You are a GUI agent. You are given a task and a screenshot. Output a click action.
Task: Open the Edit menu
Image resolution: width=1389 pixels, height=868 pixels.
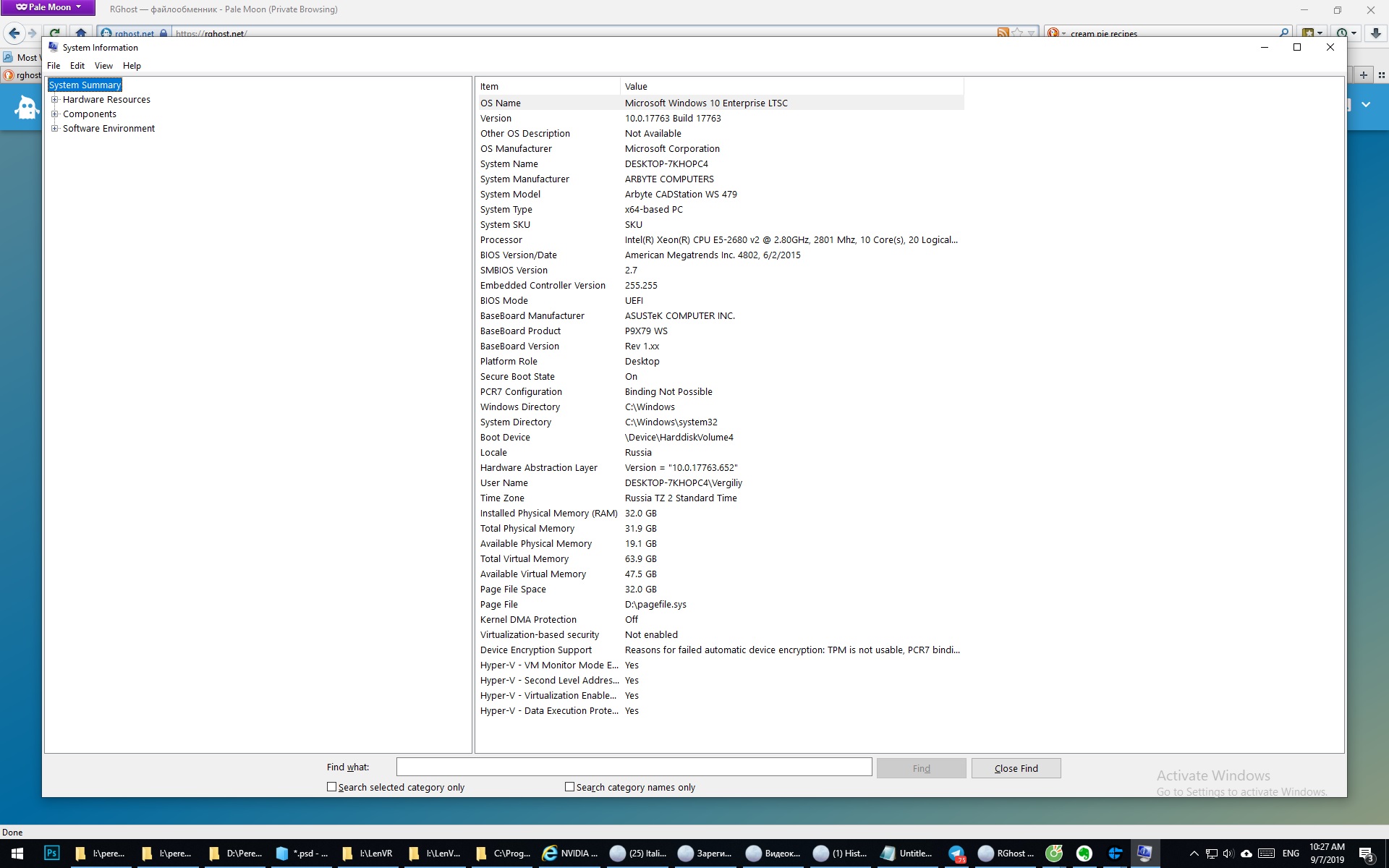(77, 66)
